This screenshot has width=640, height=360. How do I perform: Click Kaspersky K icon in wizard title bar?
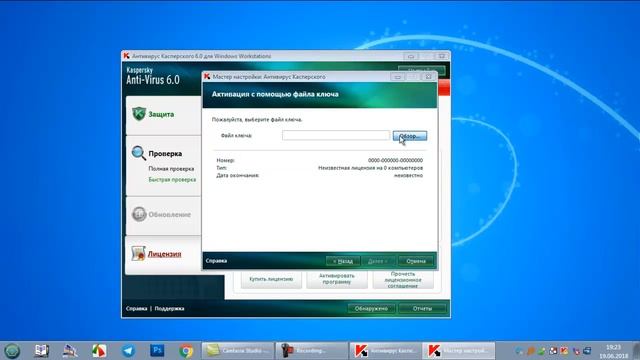click(x=207, y=76)
